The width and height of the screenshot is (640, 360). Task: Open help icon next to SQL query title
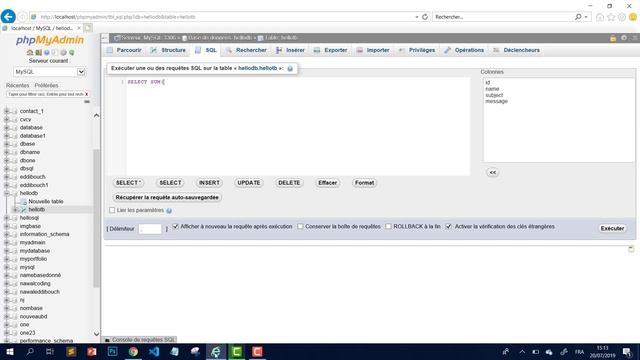coord(290,69)
